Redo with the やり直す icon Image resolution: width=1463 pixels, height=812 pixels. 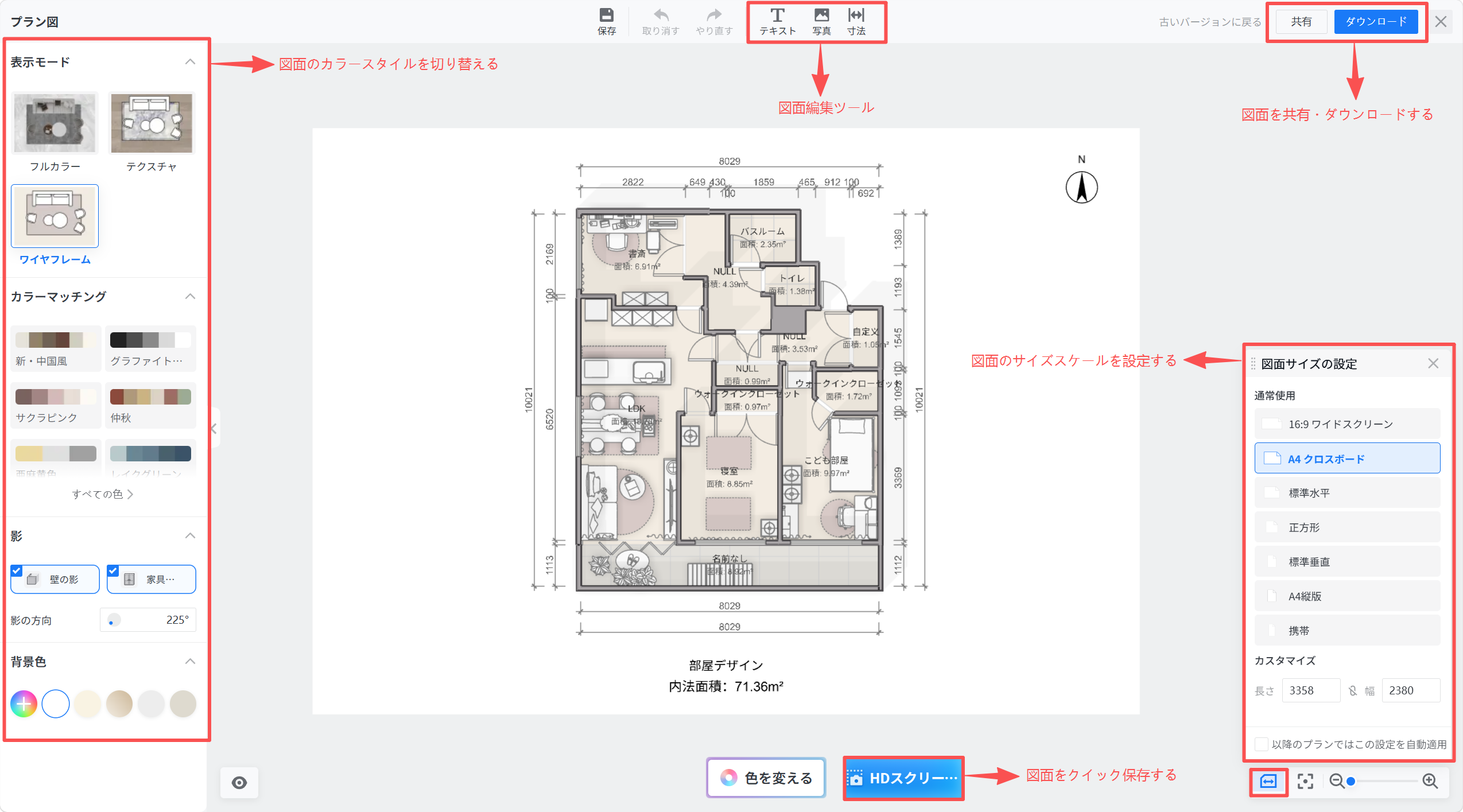[714, 15]
